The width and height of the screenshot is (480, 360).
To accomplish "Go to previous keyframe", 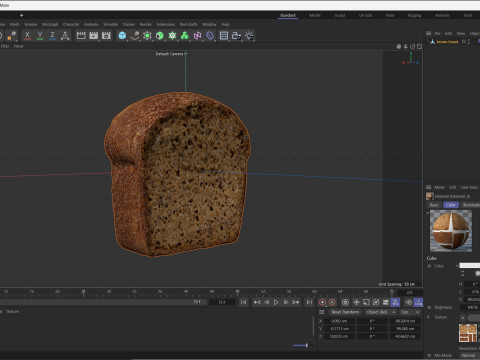I will 257,302.
